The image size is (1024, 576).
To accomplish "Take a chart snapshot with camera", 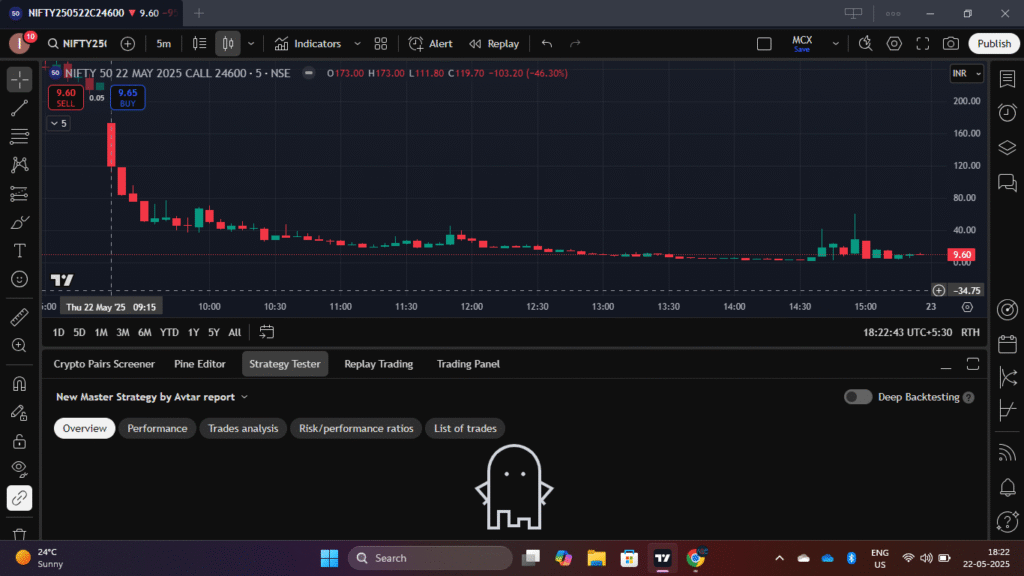I will [951, 44].
